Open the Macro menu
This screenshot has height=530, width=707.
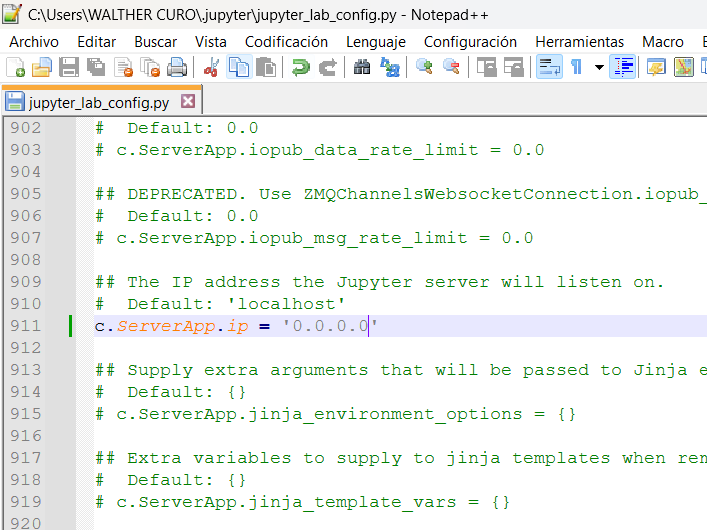[x=663, y=42]
